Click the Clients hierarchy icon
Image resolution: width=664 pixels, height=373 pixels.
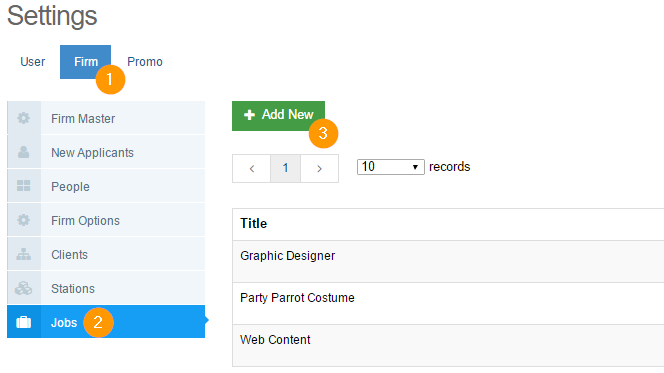[24, 254]
